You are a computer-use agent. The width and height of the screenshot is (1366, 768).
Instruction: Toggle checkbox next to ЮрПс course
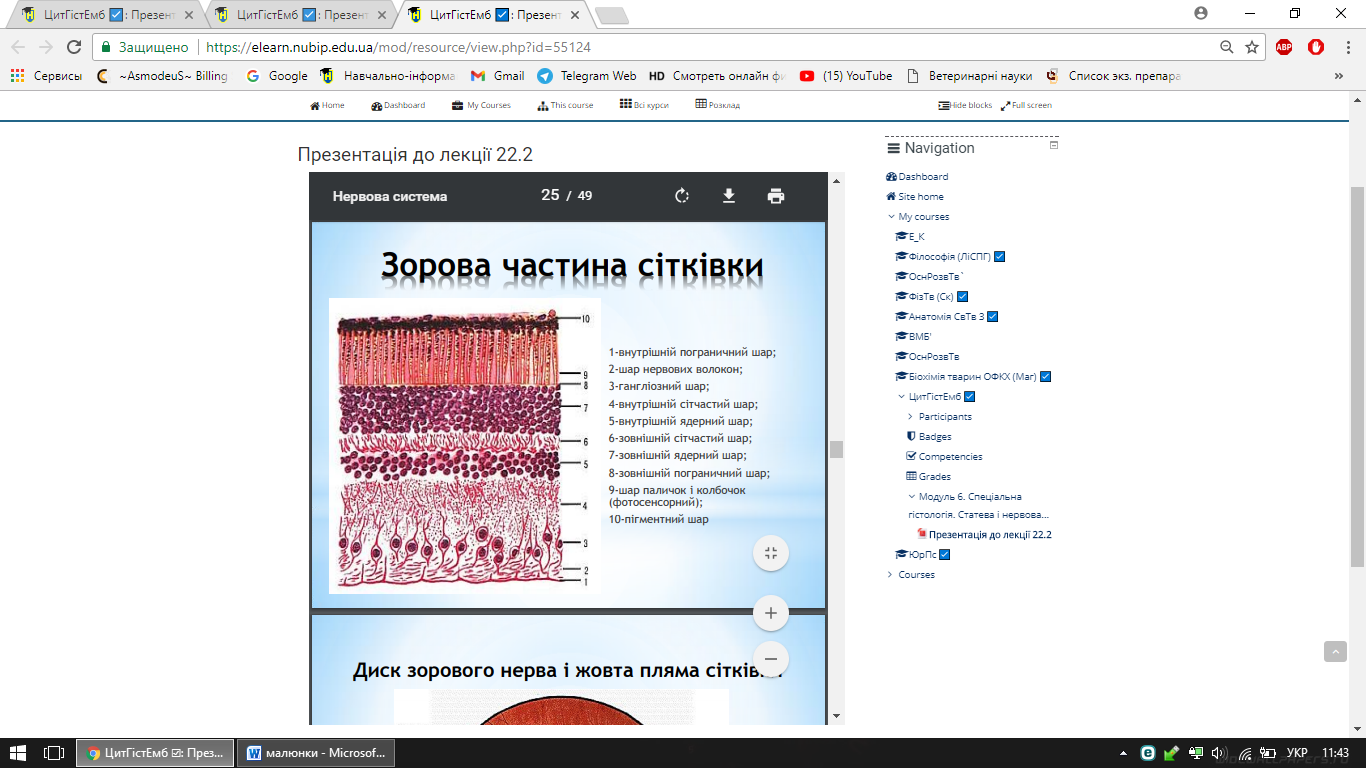(x=945, y=555)
